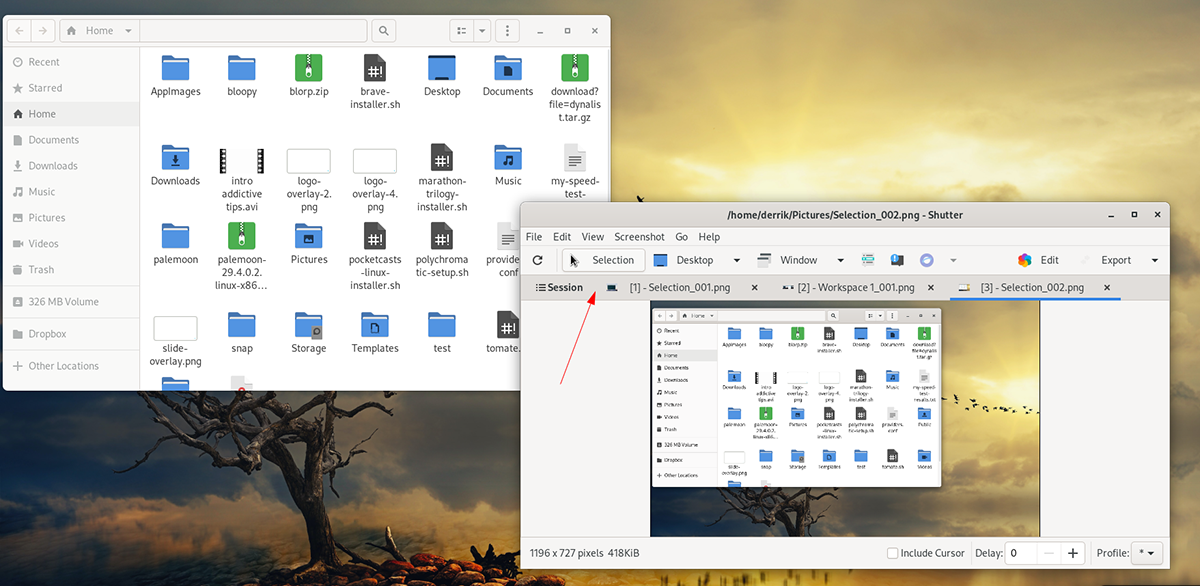Go to Downloads in the sidebar

coord(53,166)
